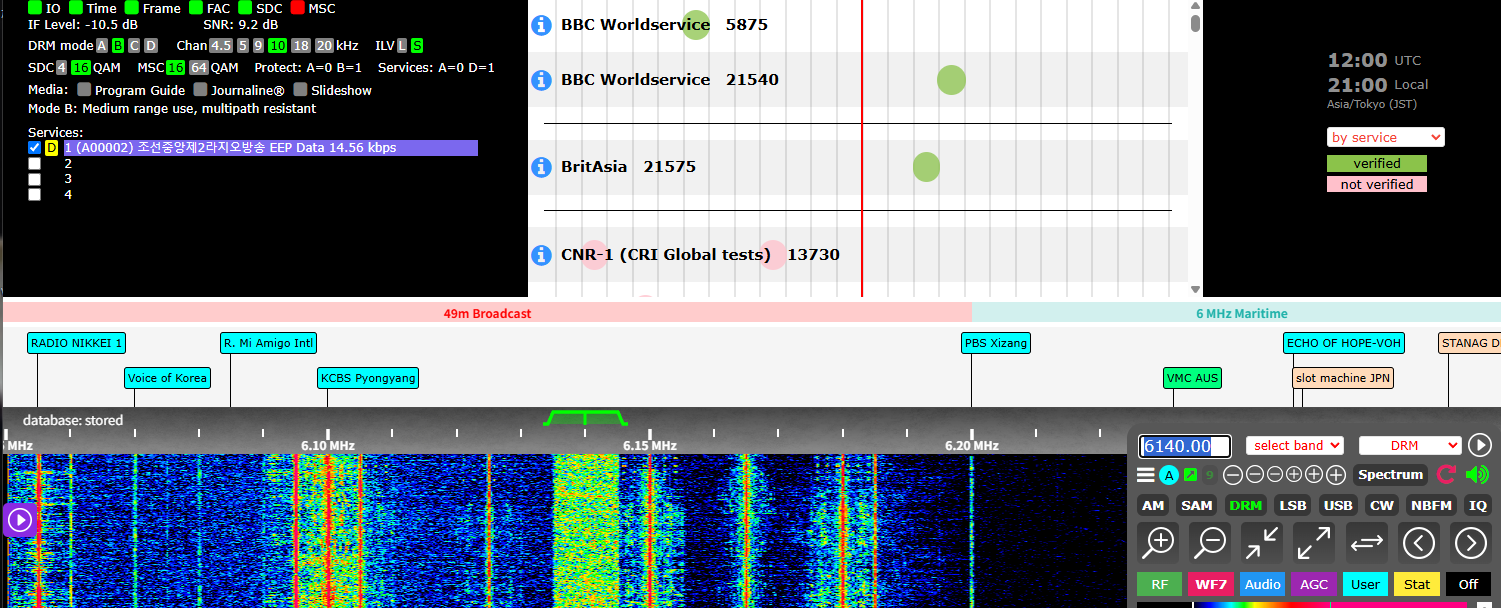Click the red circular arrow icon
This screenshot has height=608, width=1501.
(1446, 475)
